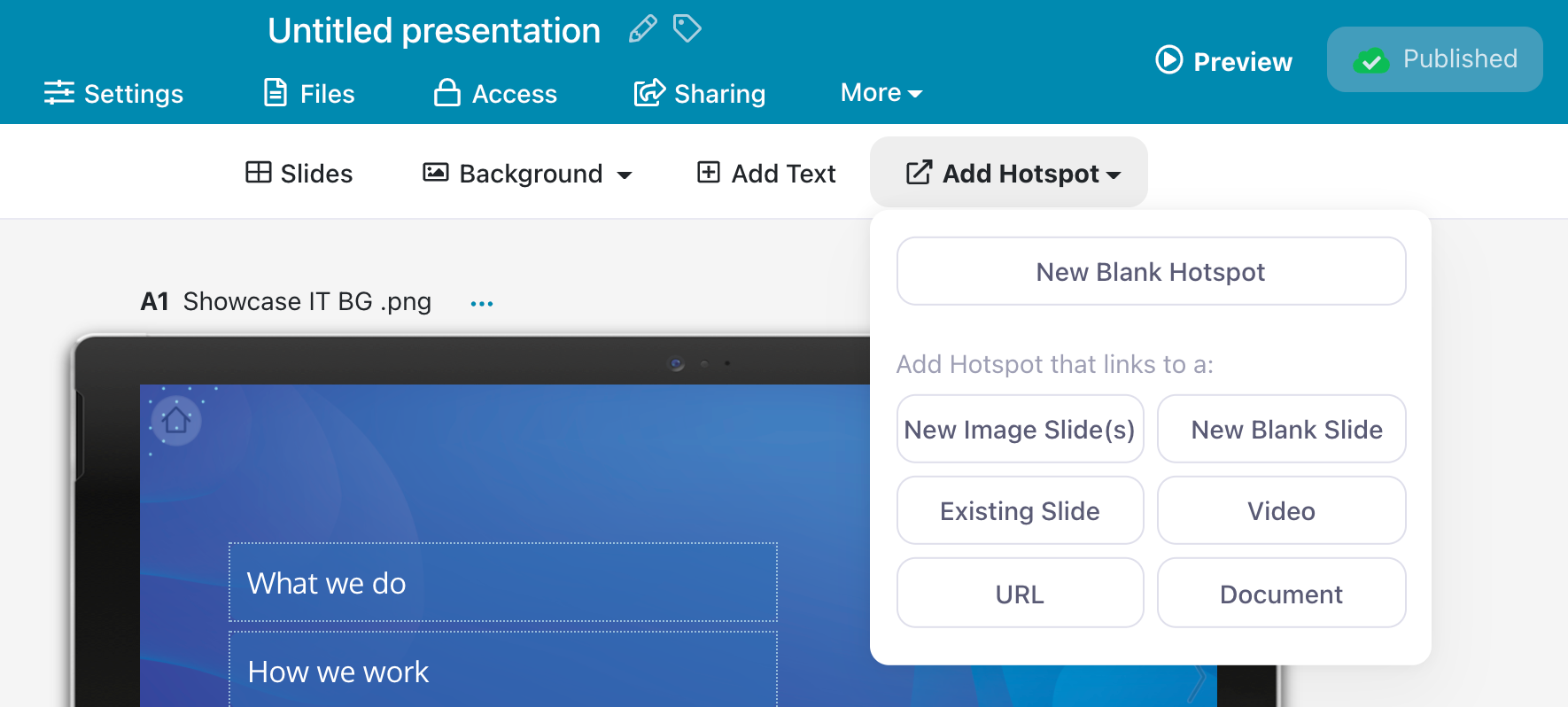Image resolution: width=1568 pixels, height=707 pixels.
Task: Click the pencil icon to rename presentation
Action: (x=643, y=29)
